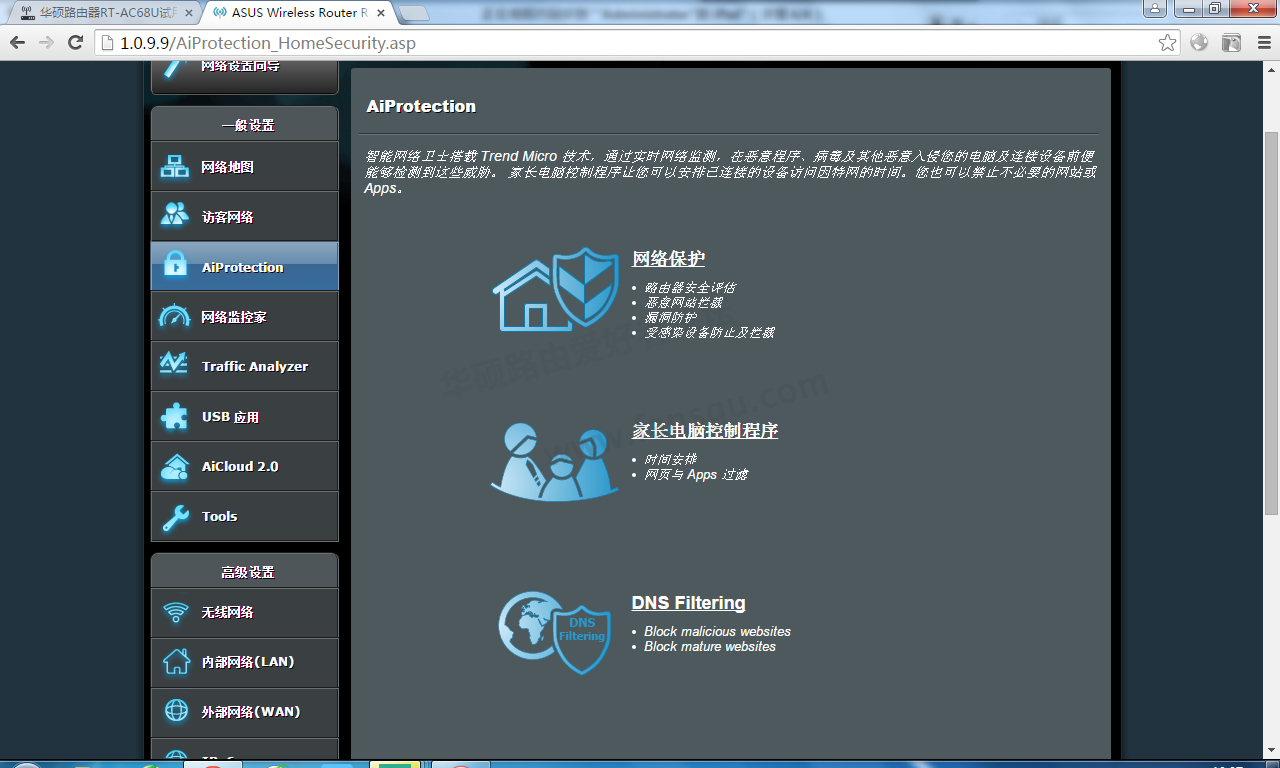This screenshot has width=1280, height=768.
Task: Open Traffic Analyzer chart icon
Action: coord(175,366)
